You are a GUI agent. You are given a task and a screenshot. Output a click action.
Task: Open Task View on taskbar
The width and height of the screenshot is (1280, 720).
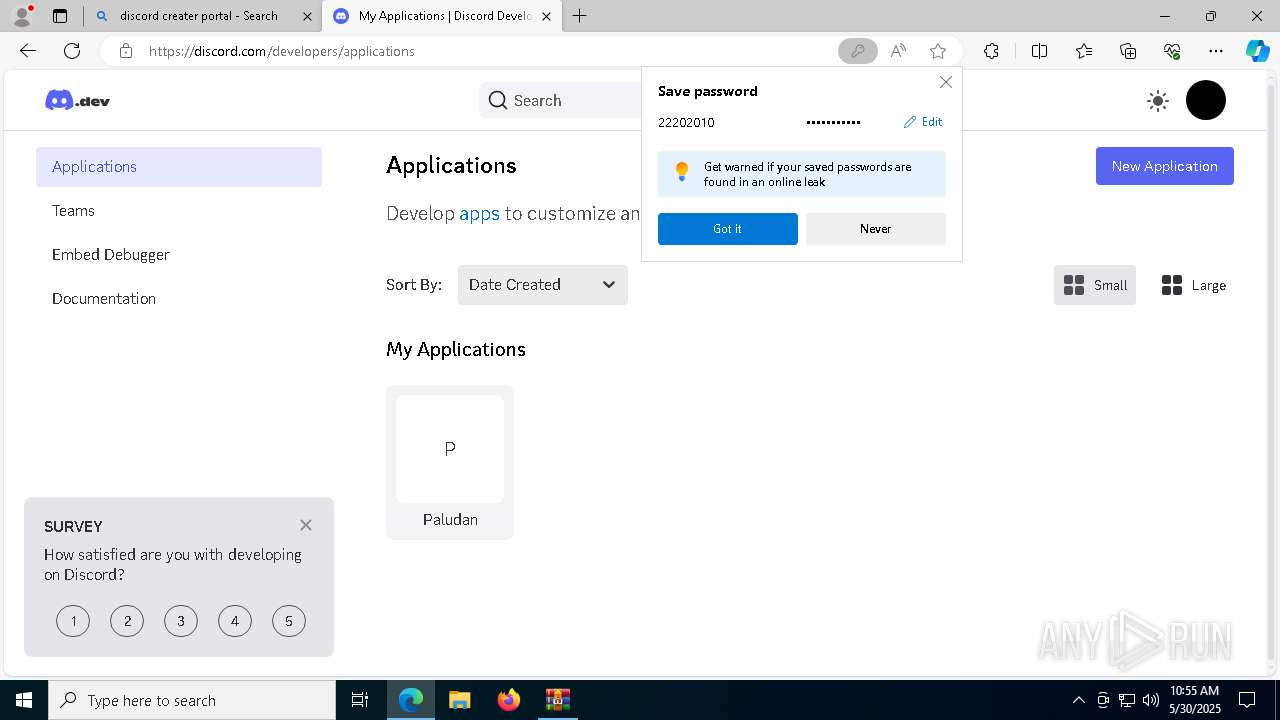click(x=360, y=700)
